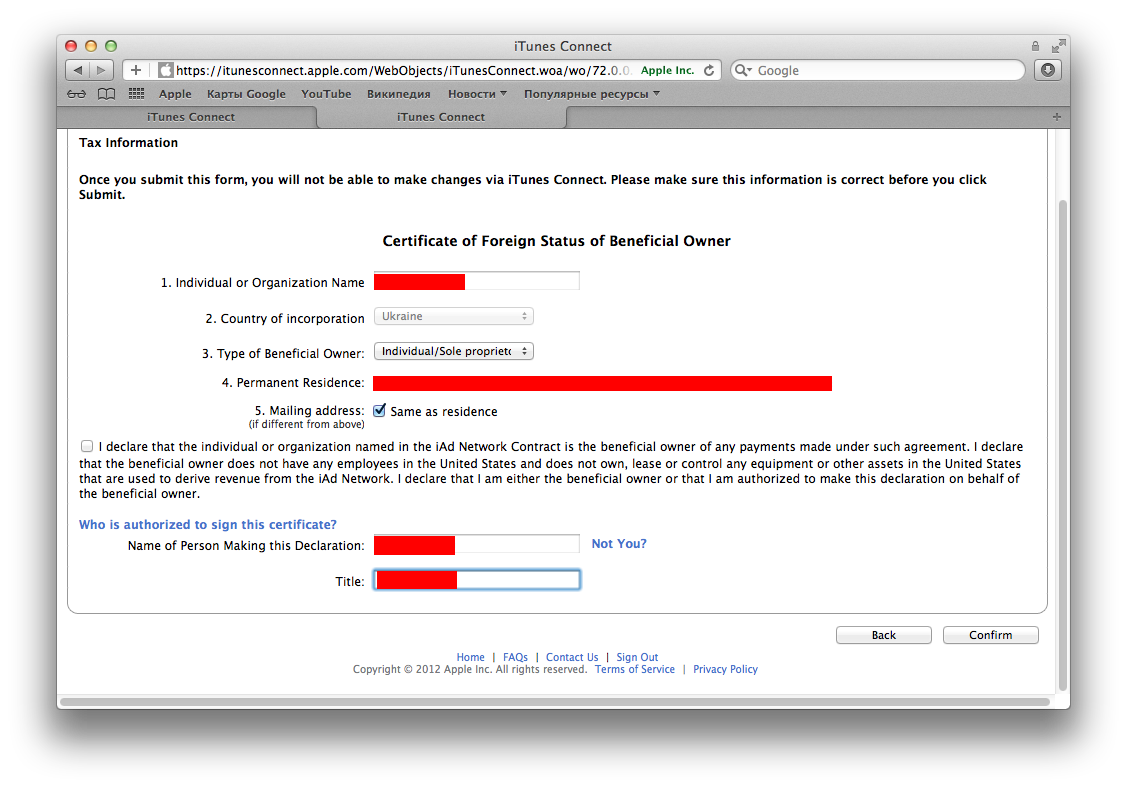The width and height of the screenshot is (1127, 788).
Task: Open the Type of Beneficial Owner dropdown
Action: pos(454,351)
